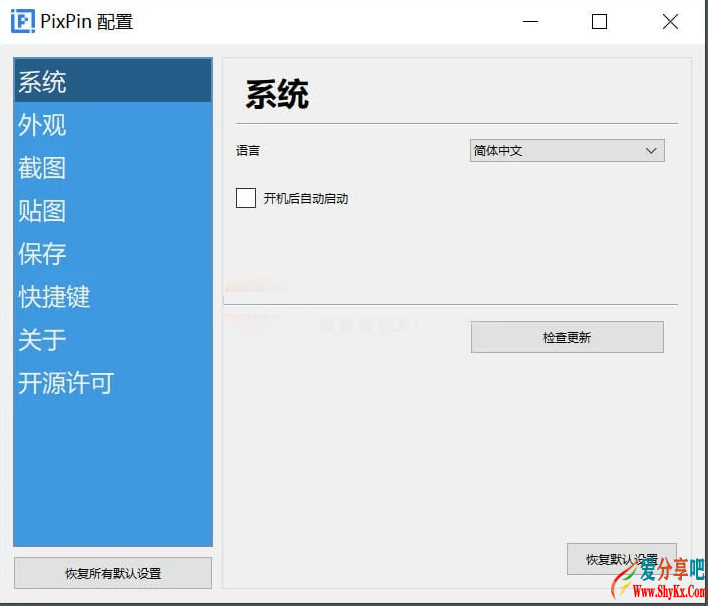Select the 系统 category in sidebar
The height and width of the screenshot is (606, 708).
(112, 81)
